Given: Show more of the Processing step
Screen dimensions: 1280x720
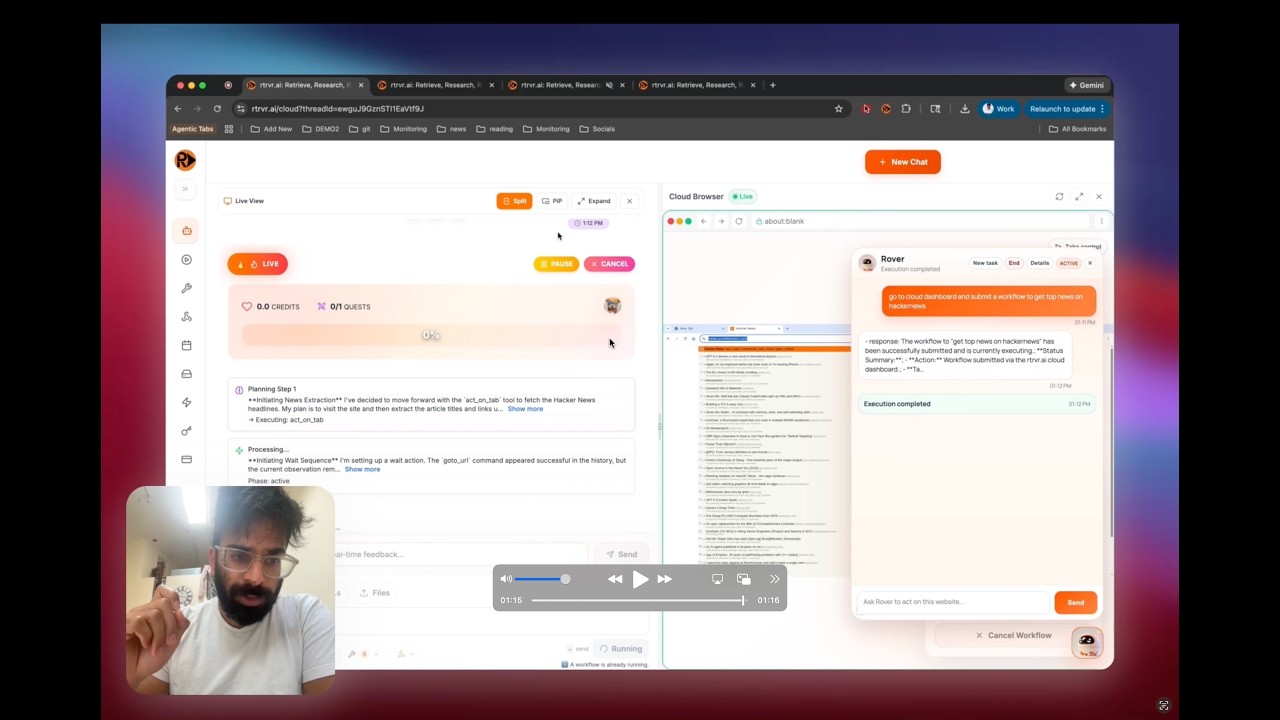Looking at the screenshot, I should (x=362, y=469).
